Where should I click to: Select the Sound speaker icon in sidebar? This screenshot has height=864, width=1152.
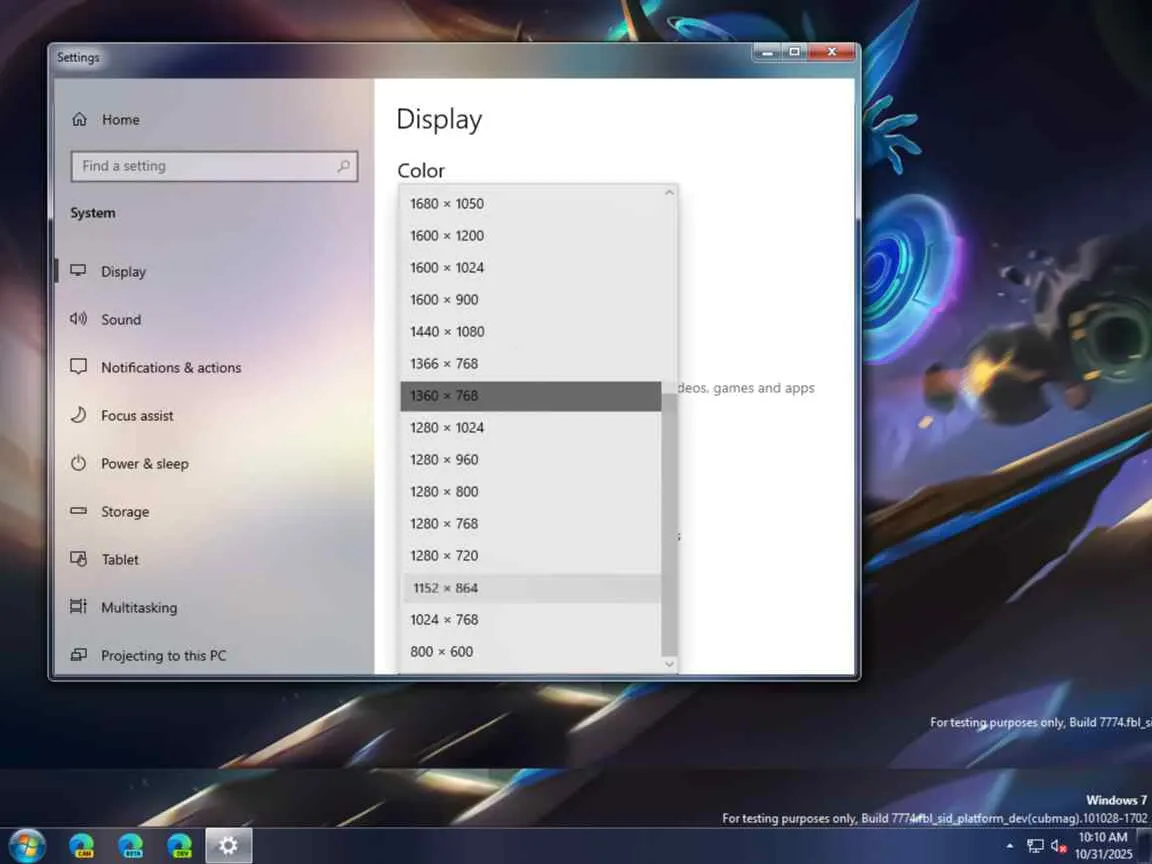click(x=79, y=319)
